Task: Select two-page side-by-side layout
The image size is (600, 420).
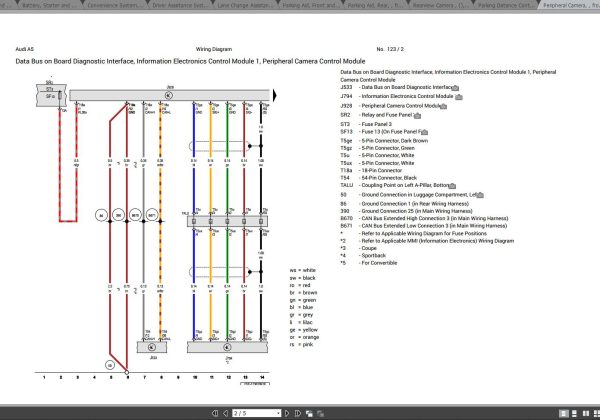Action: point(586,413)
